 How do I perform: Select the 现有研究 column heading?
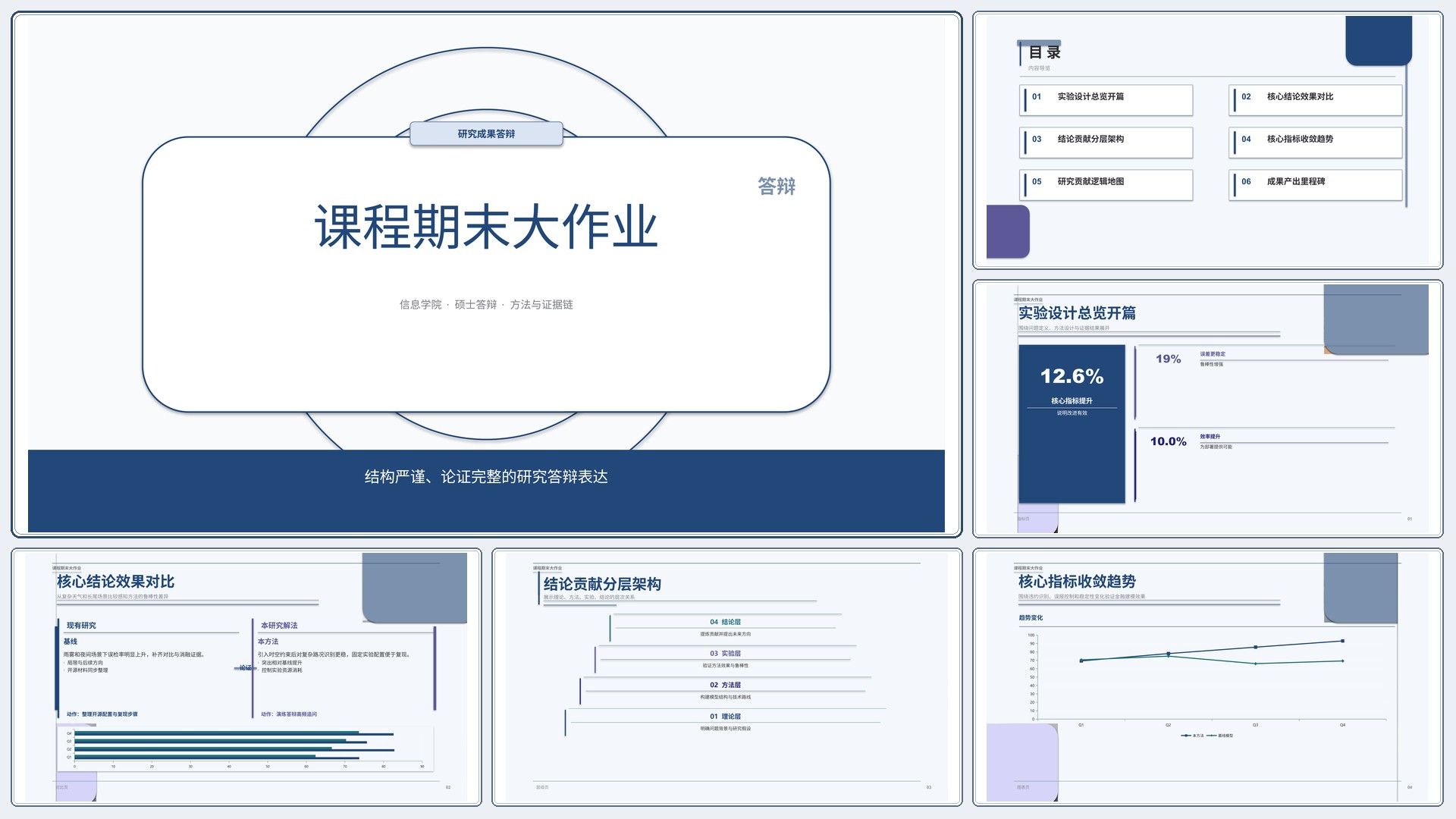pyautogui.click(x=81, y=626)
